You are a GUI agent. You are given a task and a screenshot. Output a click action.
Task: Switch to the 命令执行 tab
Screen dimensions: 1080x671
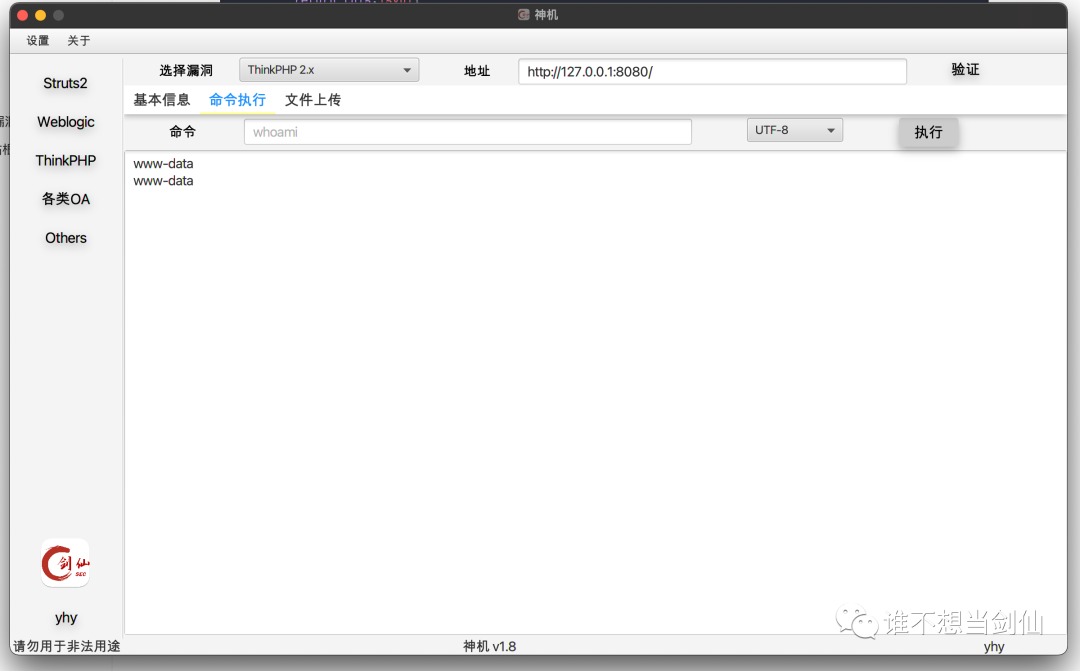point(238,100)
